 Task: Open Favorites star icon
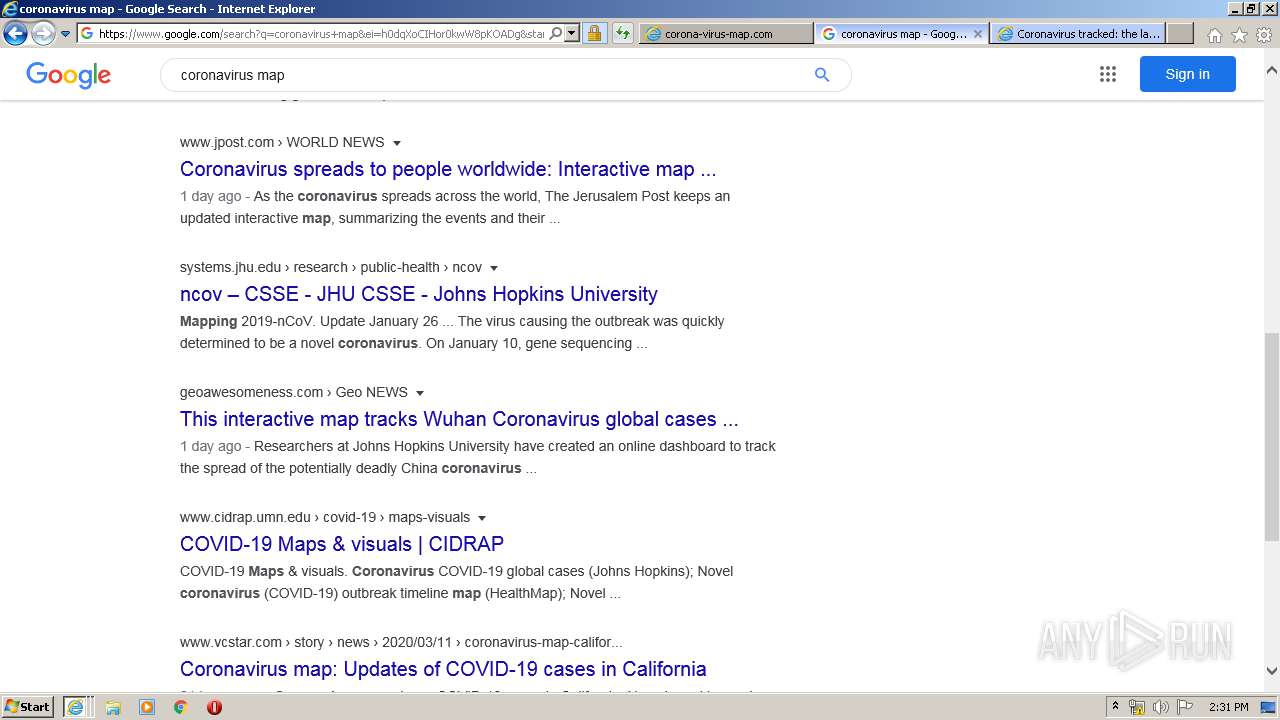click(x=1239, y=35)
